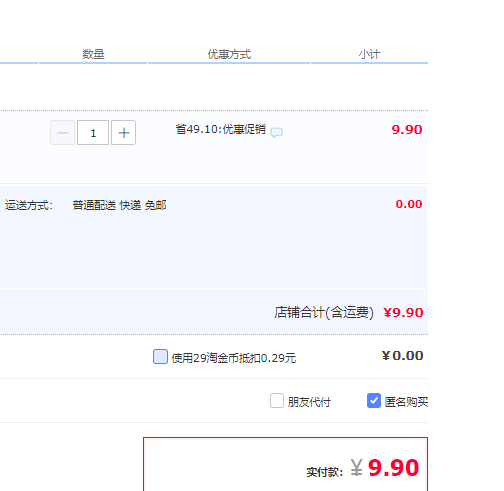
Task: Click the shipping fee 0.00 value
Action: pos(409,204)
